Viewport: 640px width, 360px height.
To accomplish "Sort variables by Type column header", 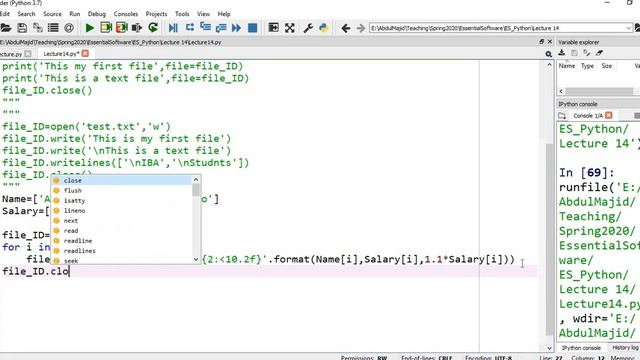I will click(587, 66).
